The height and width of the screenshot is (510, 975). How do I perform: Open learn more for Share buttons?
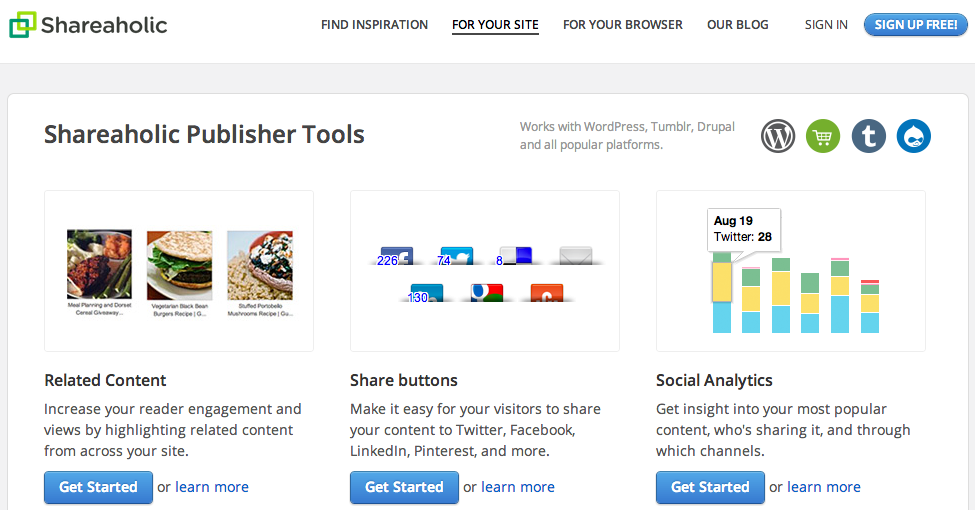pos(517,487)
